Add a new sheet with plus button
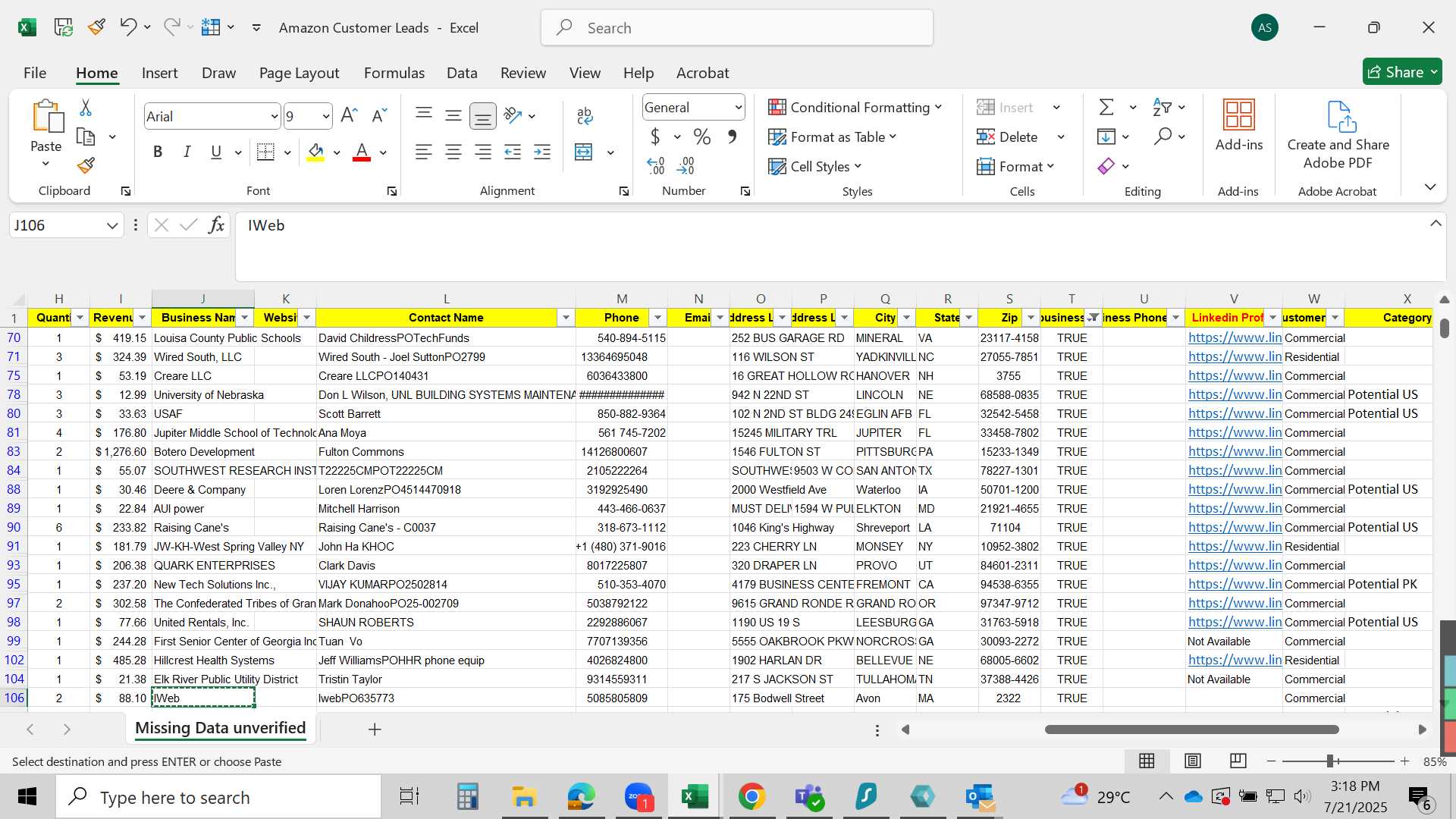This screenshot has height=819, width=1456. point(375,729)
